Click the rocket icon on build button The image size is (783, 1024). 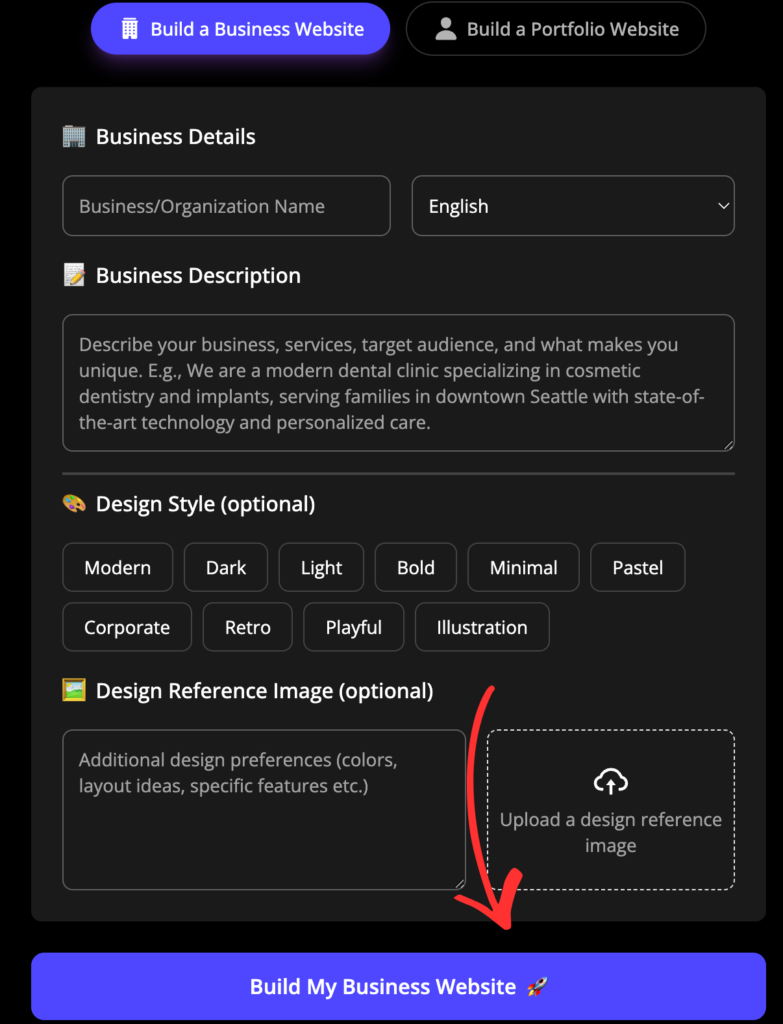(537, 987)
